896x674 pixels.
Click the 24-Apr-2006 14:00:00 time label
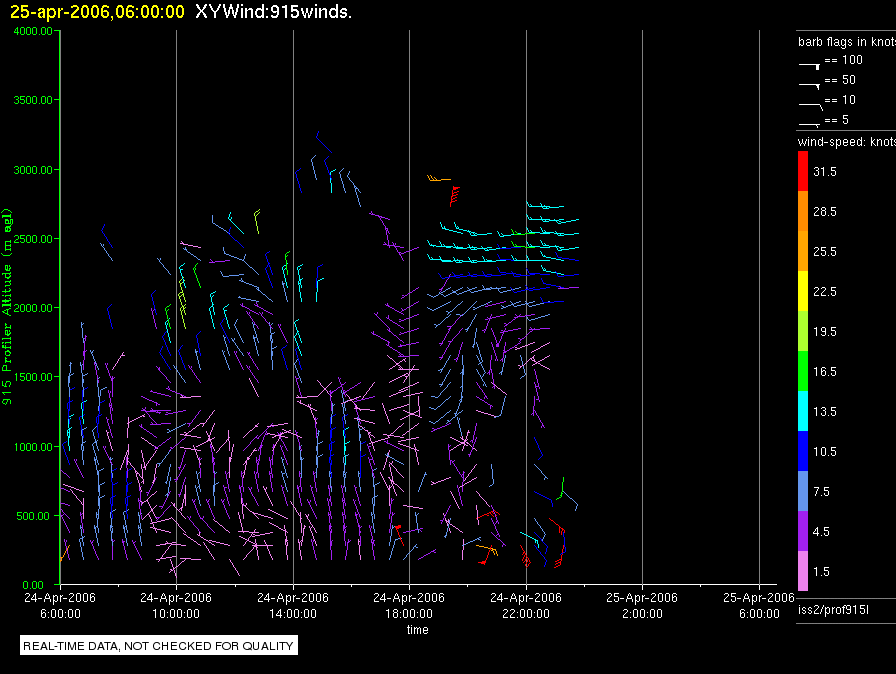293,605
